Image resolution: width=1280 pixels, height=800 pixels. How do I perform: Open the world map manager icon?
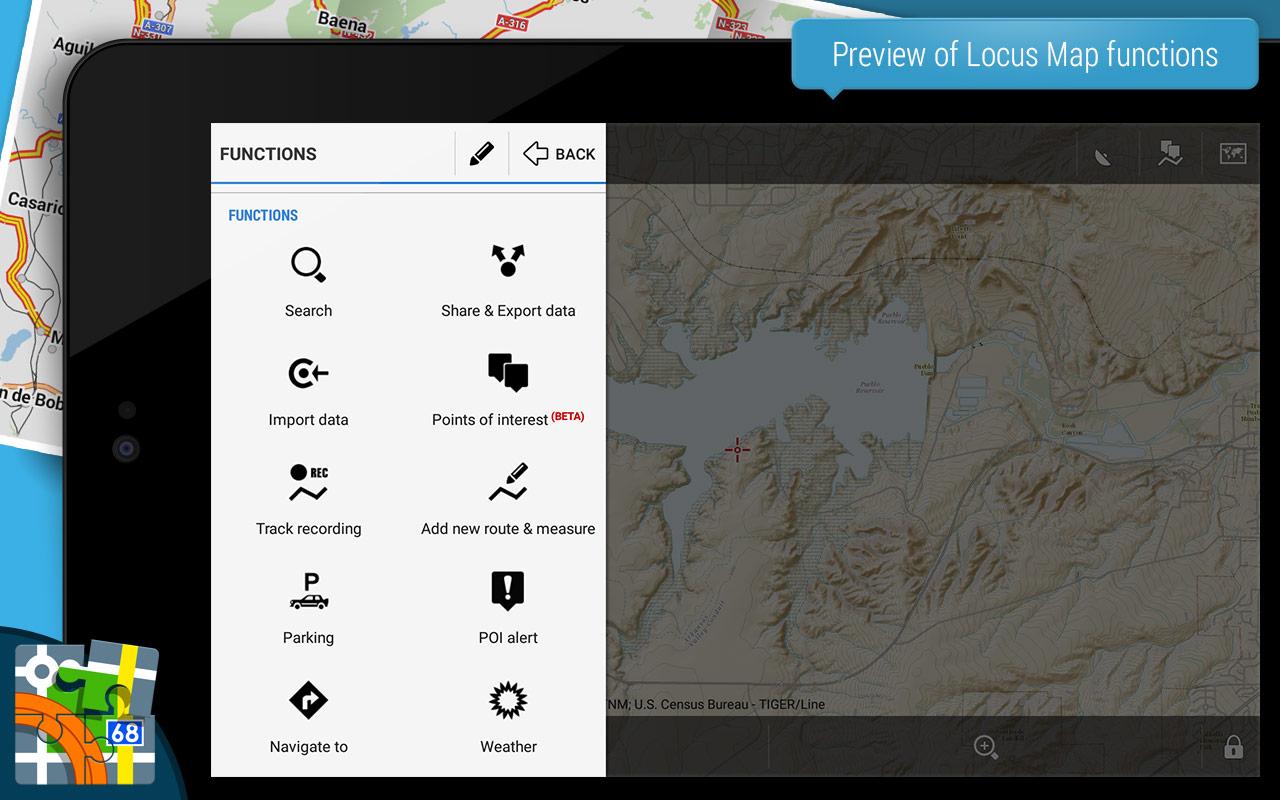(1233, 154)
